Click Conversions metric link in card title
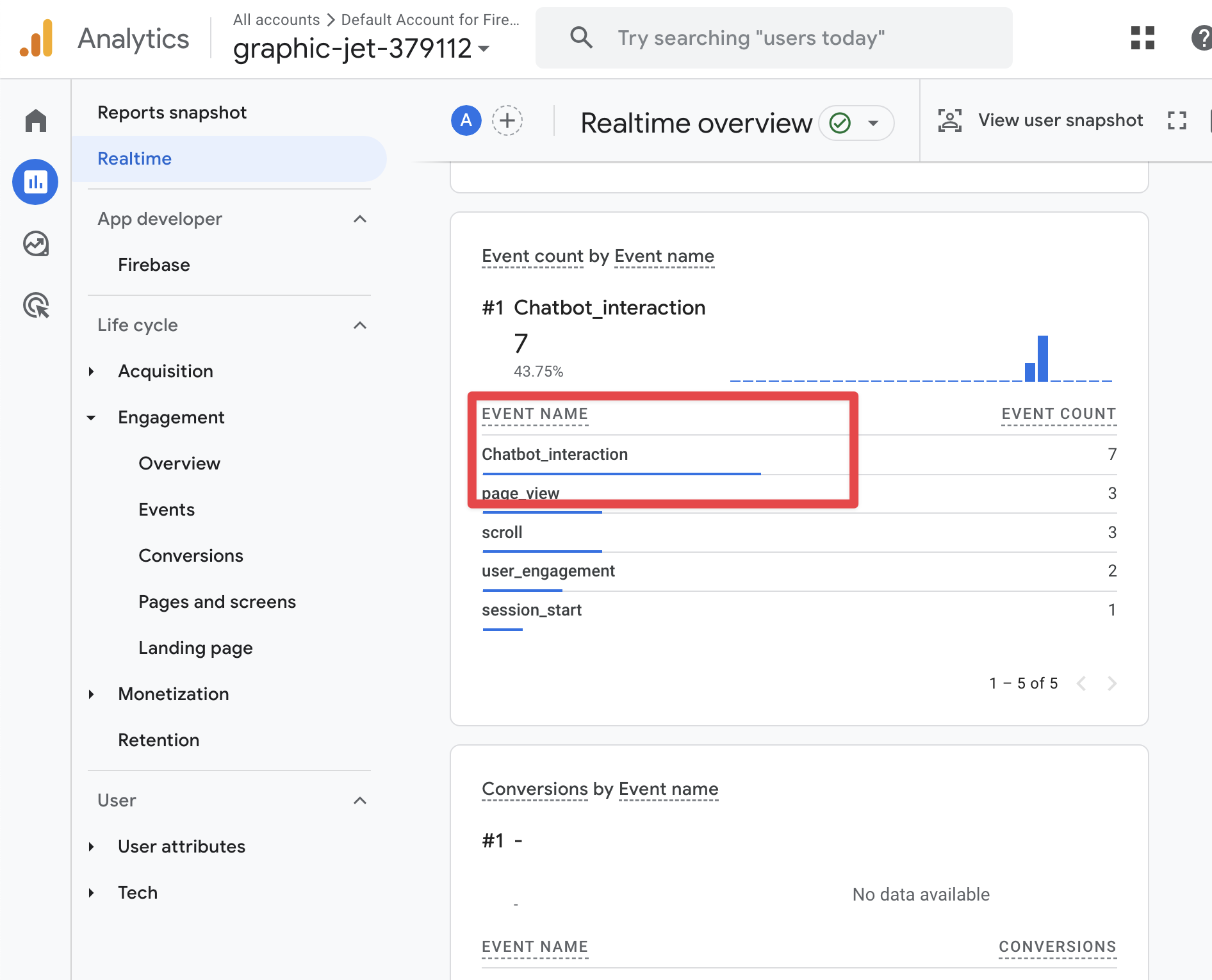Image resolution: width=1212 pixels, height=980 pixels. (535, 789)
